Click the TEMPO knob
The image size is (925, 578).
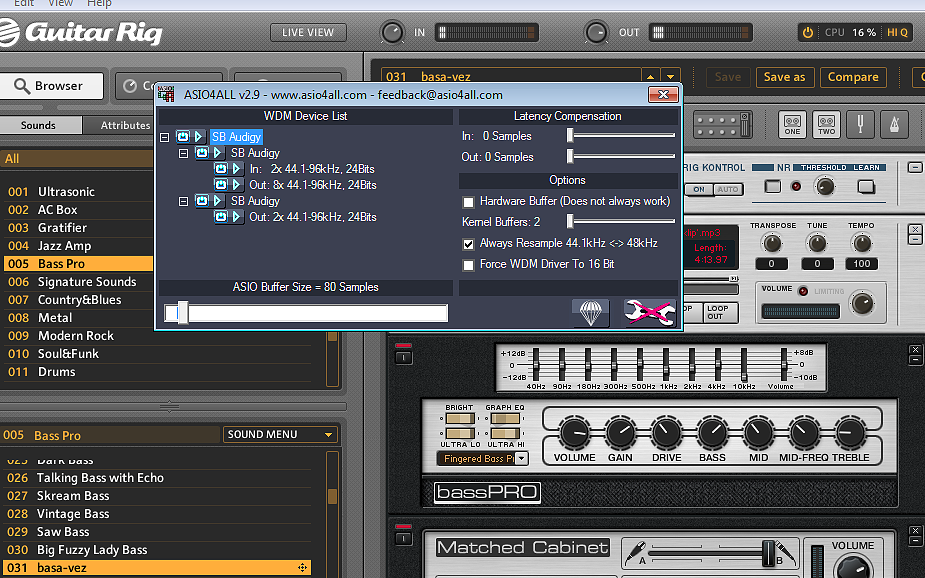862,242
